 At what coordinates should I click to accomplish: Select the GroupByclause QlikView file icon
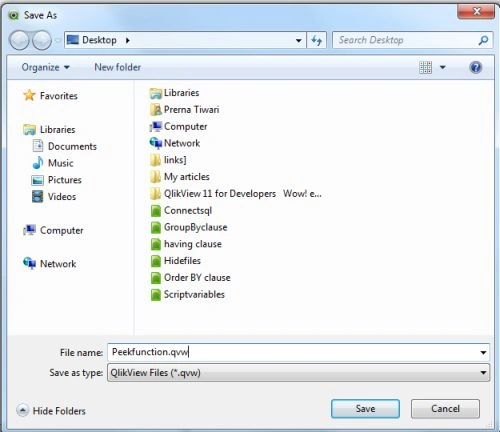click(x=156, y=227)
